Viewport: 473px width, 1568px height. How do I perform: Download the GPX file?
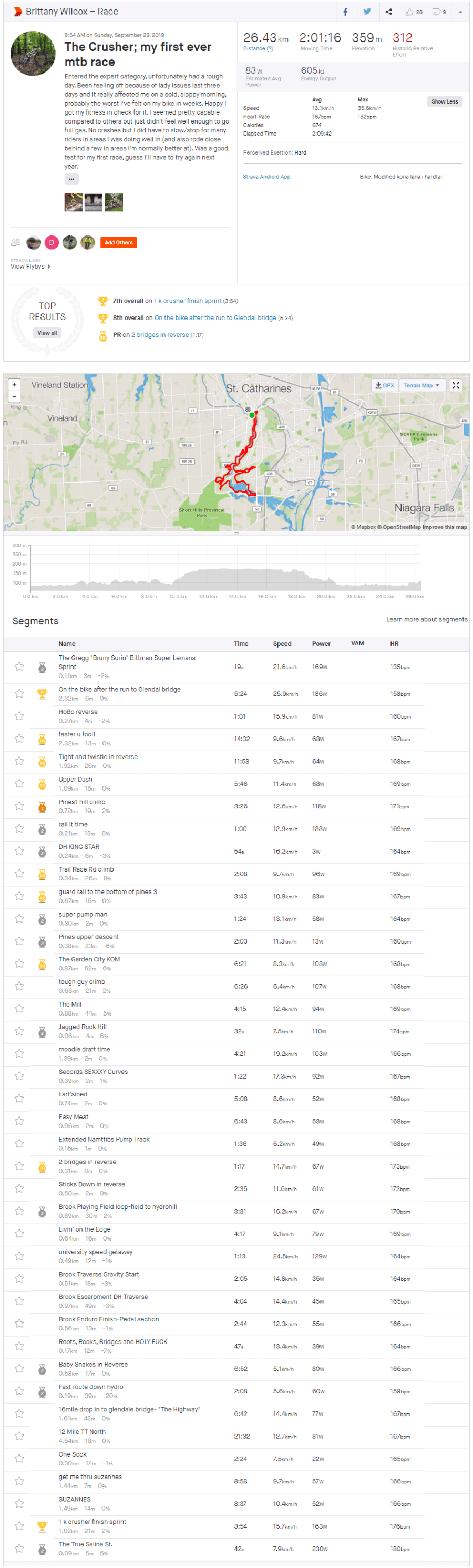(x=384, y=385)
